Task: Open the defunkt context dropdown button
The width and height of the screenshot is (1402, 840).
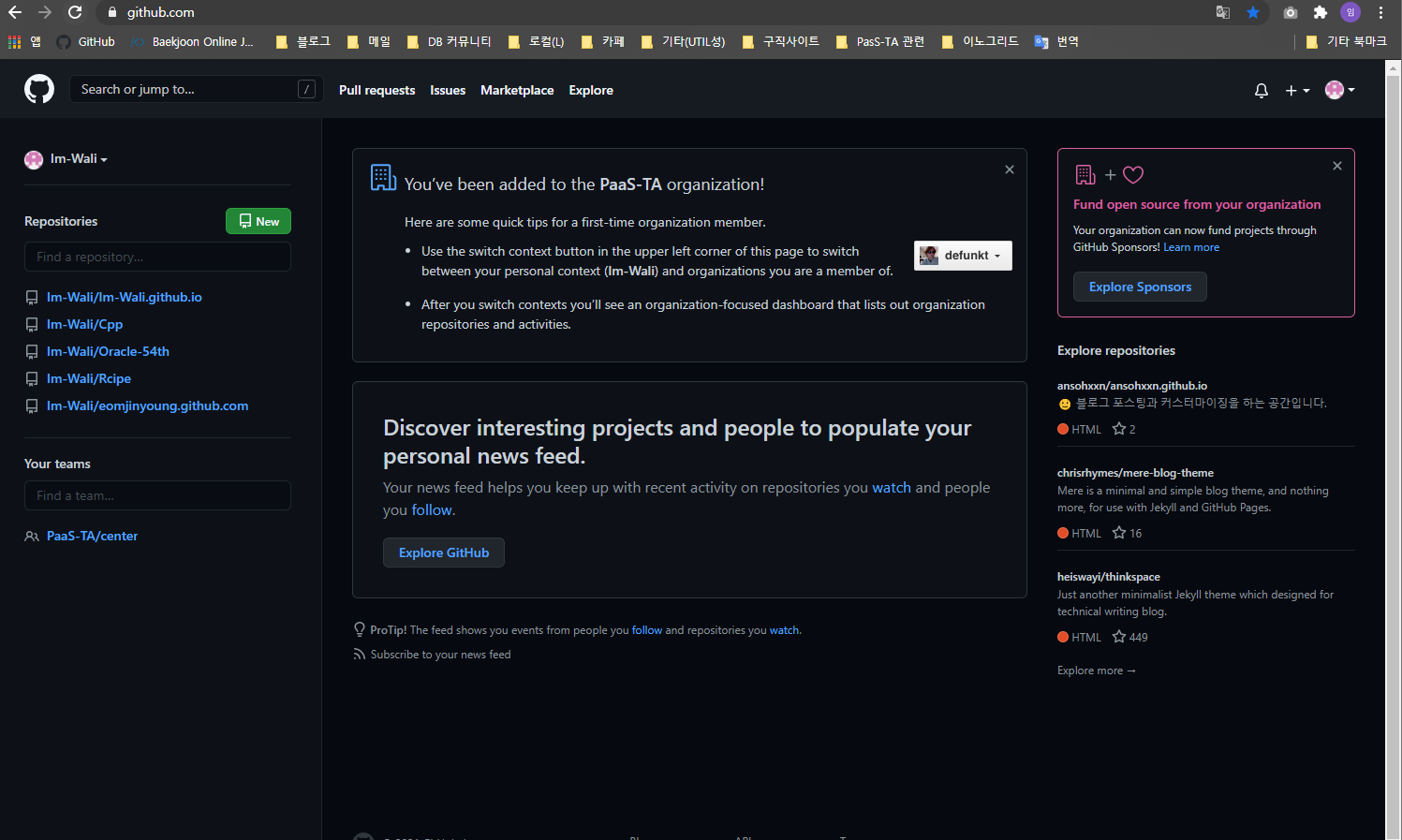Action: 963,256
